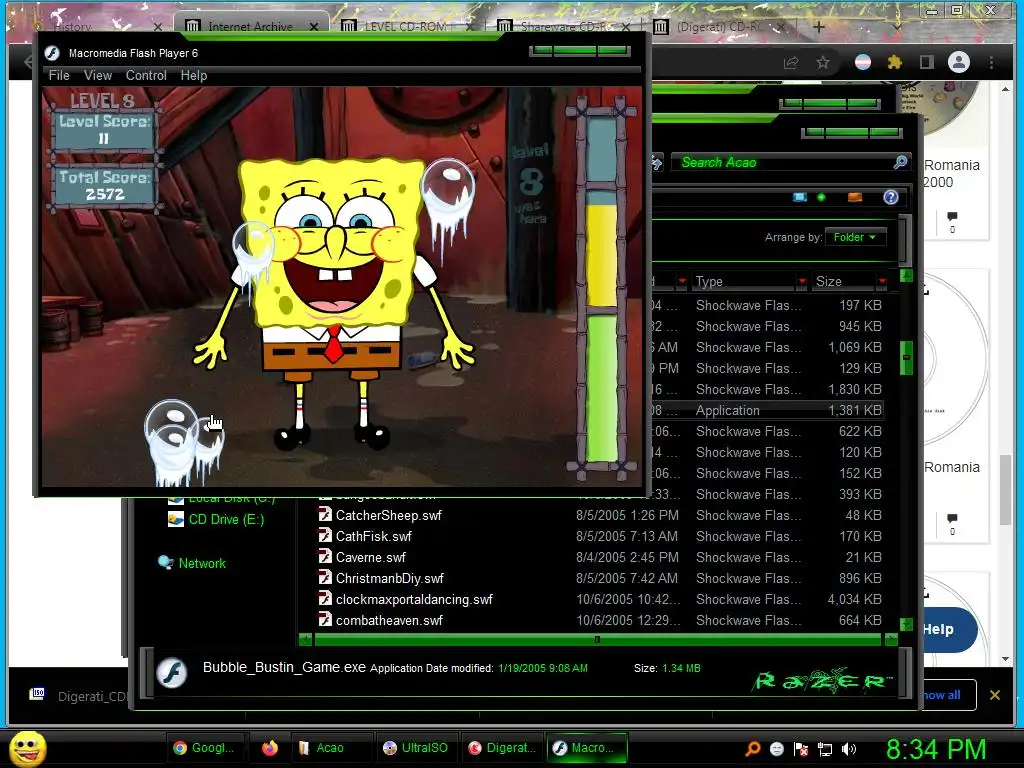This screenshot has height=768, width=1024.
Task: Select the CathFisk.swf file
Action: click(374, 536)
